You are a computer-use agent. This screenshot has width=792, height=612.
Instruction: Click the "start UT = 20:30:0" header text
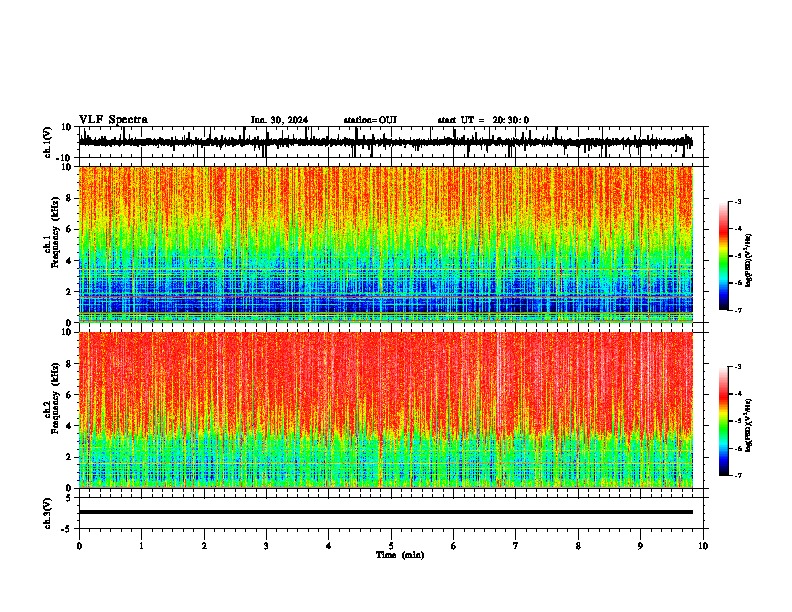[483, 120]
